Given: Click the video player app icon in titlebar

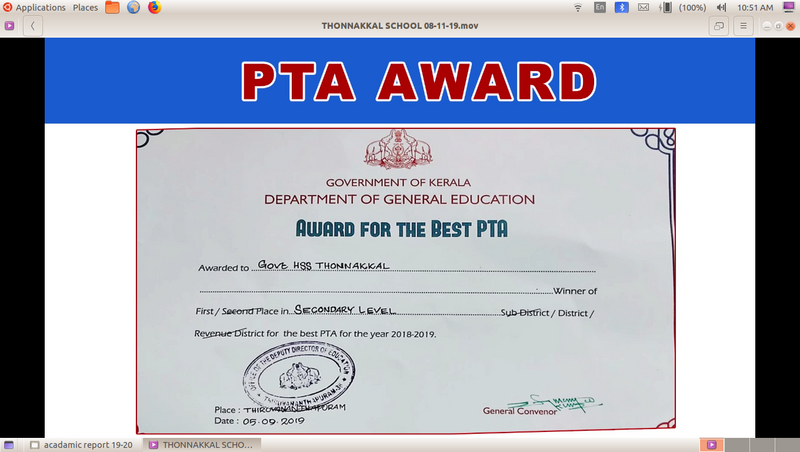Looking at the screenshot, I should (9, 26).
